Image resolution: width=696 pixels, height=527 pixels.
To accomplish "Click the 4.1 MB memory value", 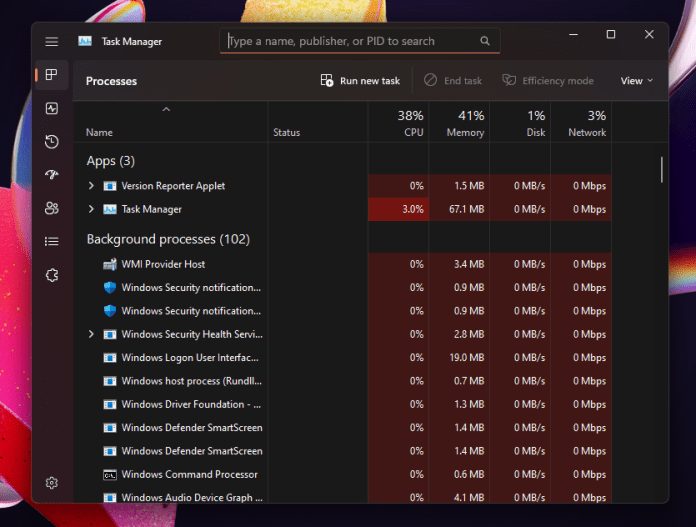I will pos(469,498).
